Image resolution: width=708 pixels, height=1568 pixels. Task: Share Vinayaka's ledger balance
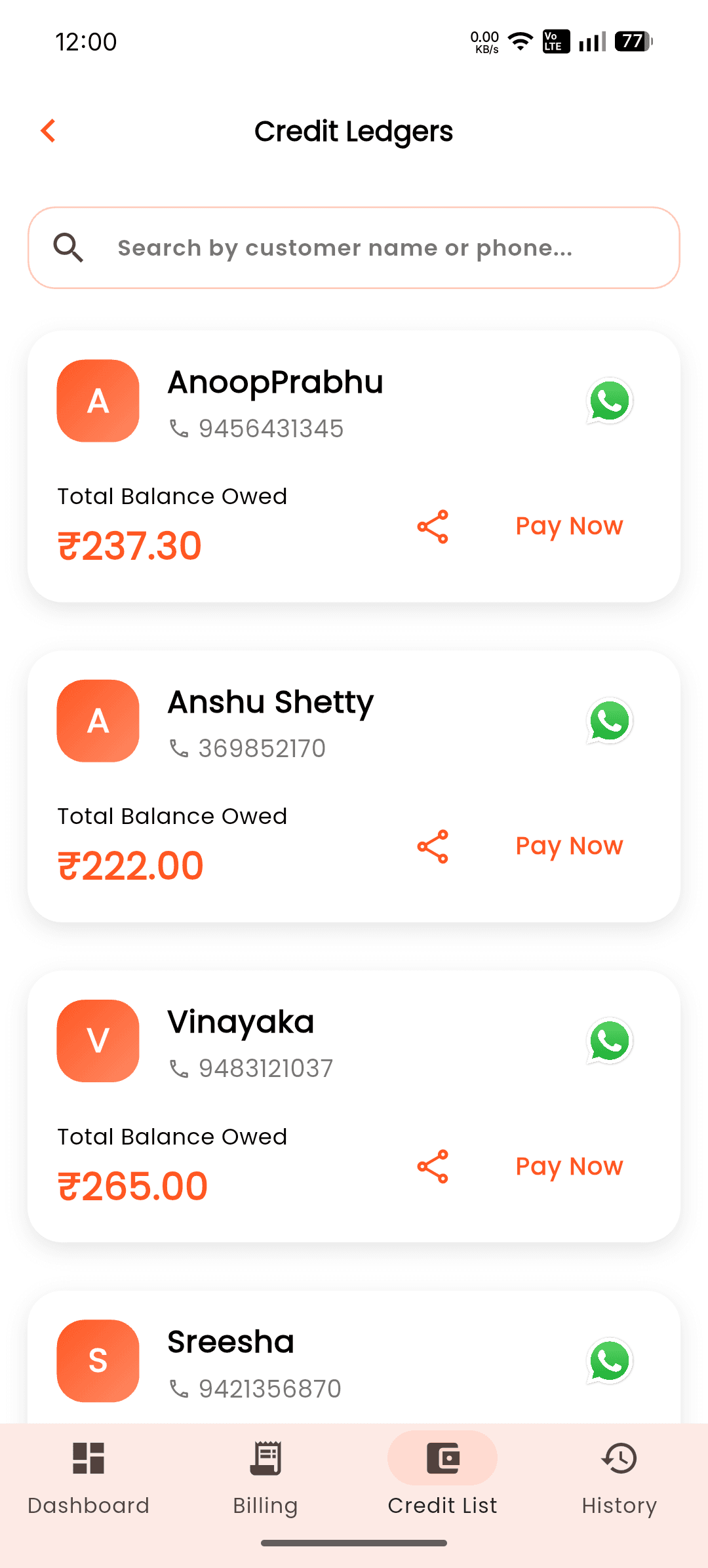(433, 1166)
